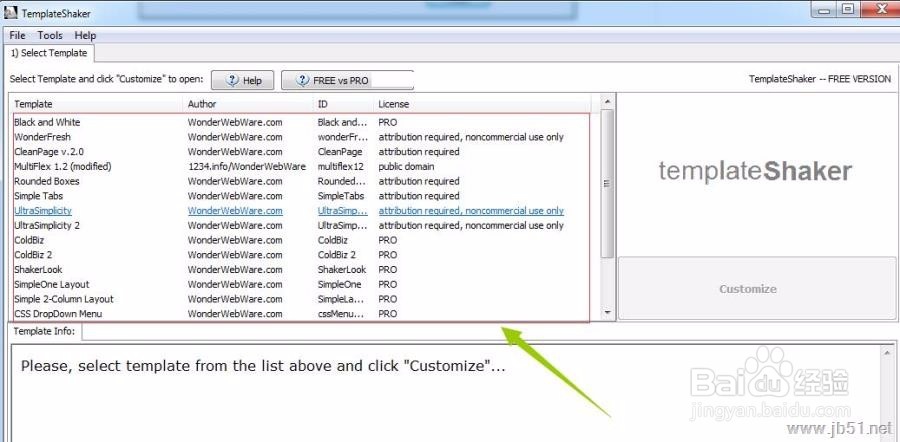Click the cssMenu... ID cell
The image size is (900, 442).
tap(342, 314)
